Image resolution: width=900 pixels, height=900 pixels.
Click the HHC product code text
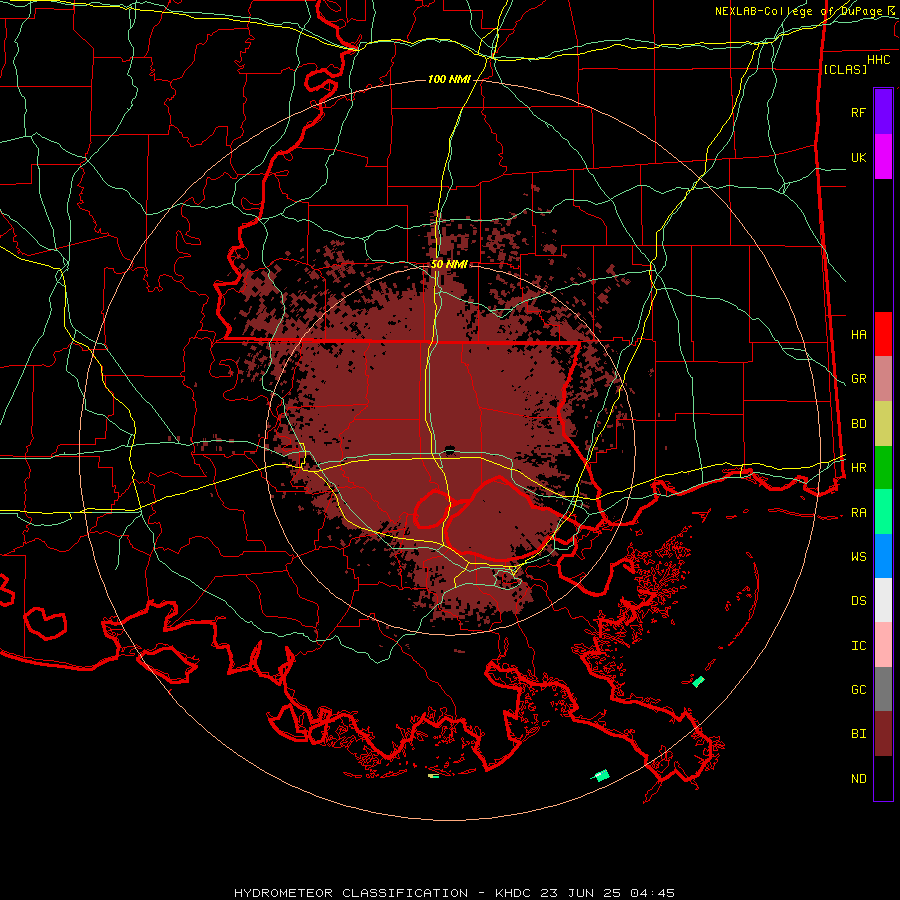tap(878, 60)
